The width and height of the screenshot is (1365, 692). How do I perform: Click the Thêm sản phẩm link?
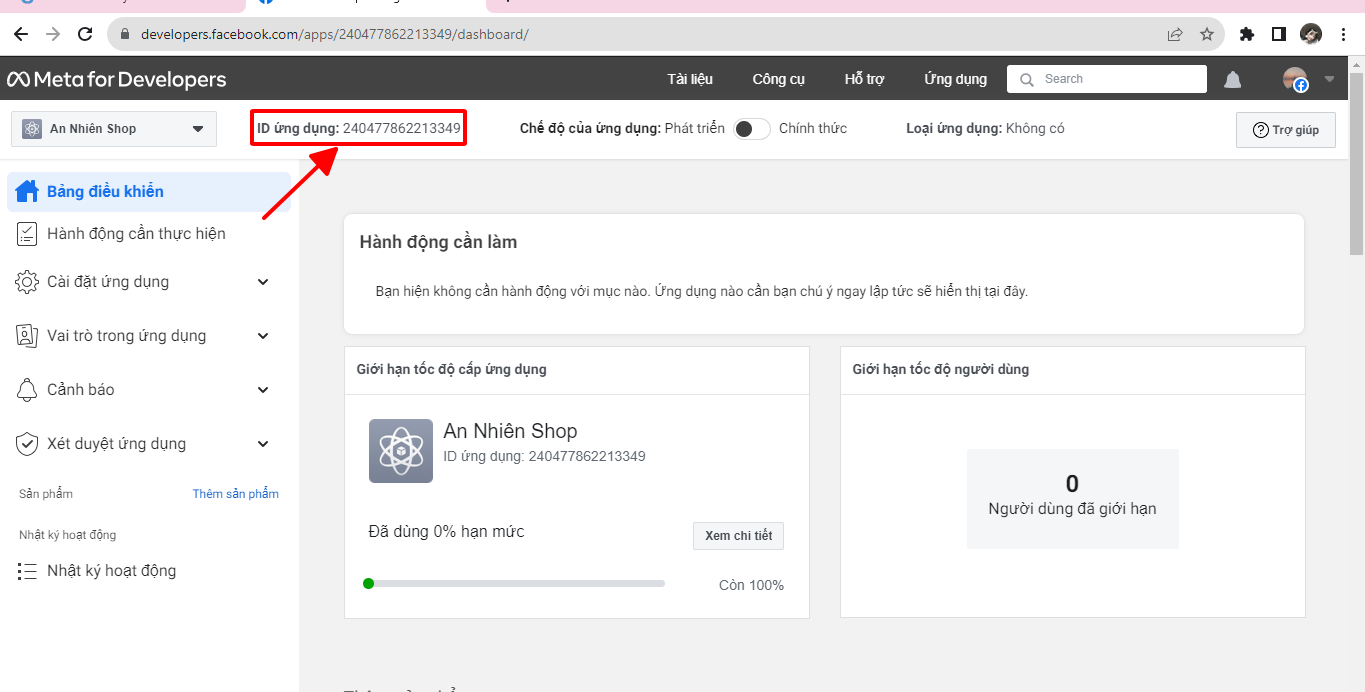(235, 494)
